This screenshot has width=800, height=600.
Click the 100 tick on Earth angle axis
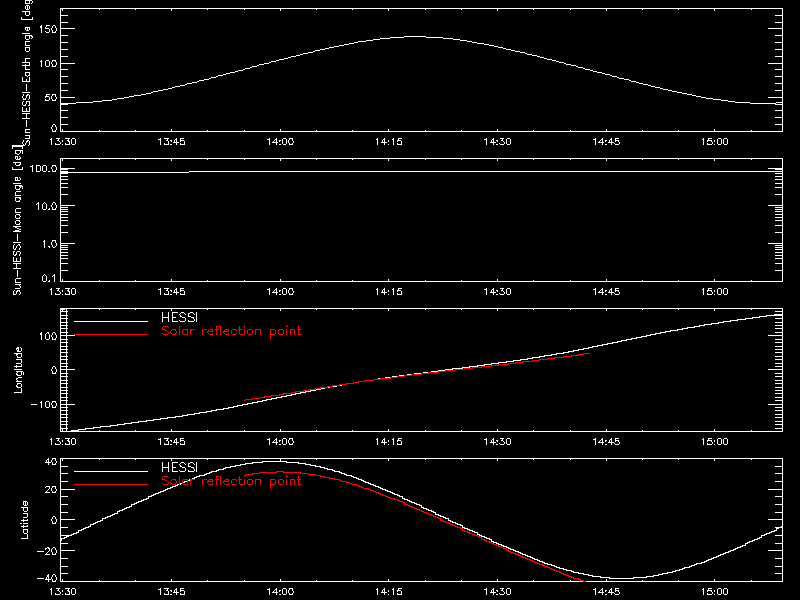point(48,64)
